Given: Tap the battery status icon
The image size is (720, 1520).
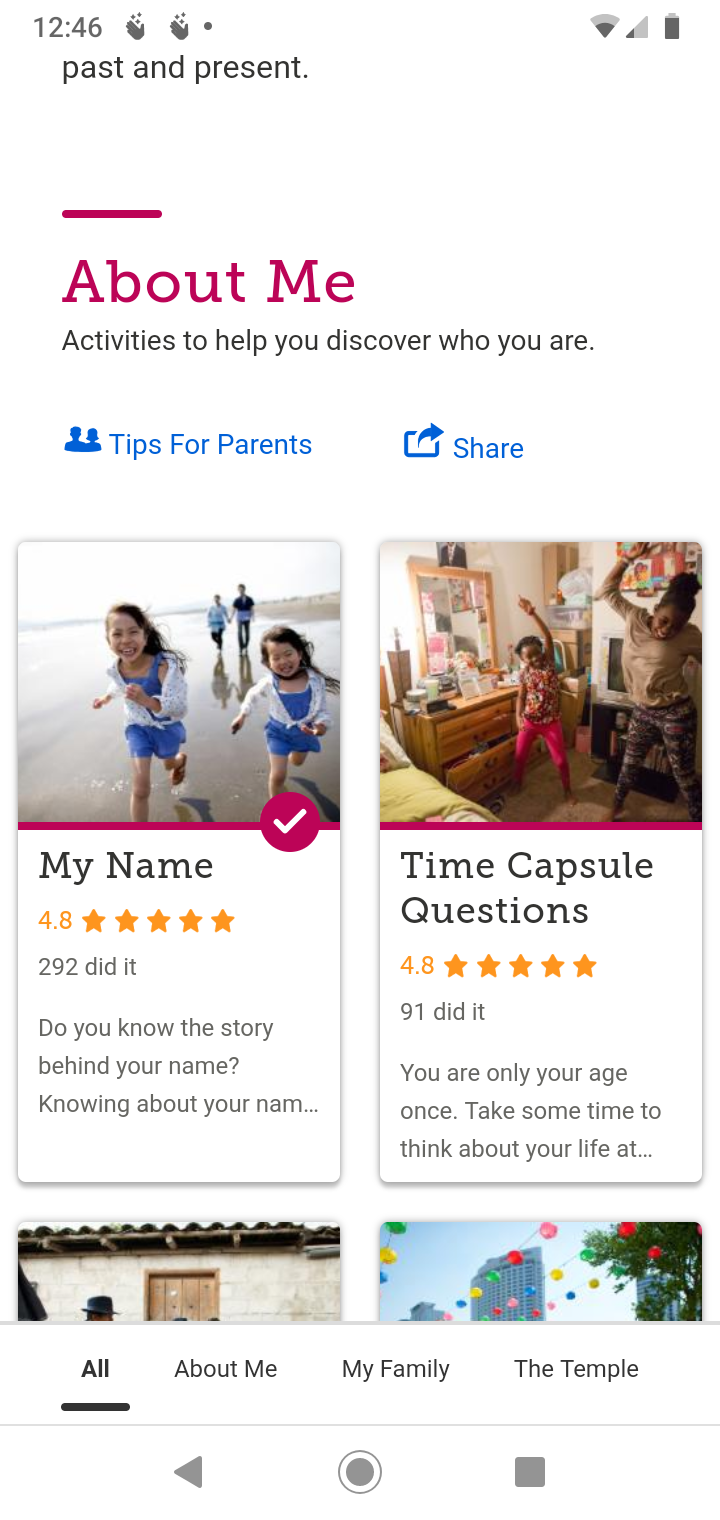Looking at the screenshot, I should click(672, 27).
